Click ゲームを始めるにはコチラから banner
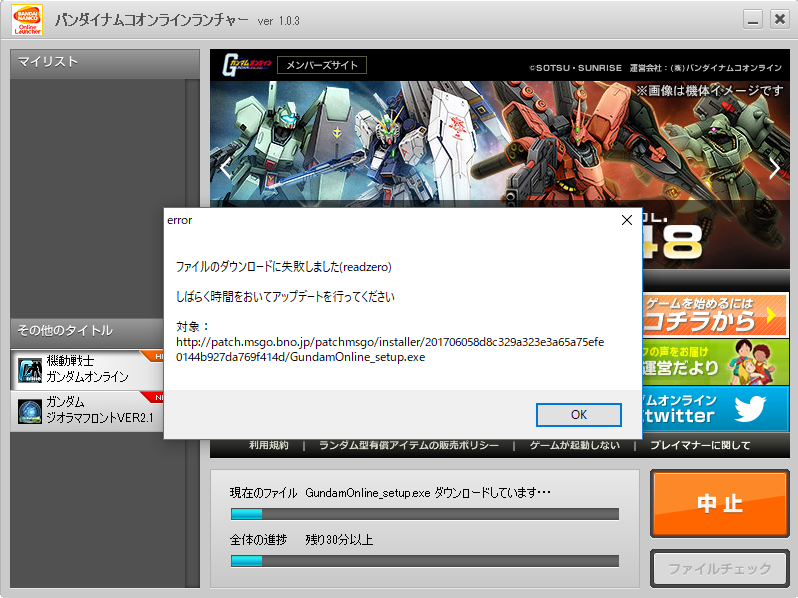 point(715,315)
